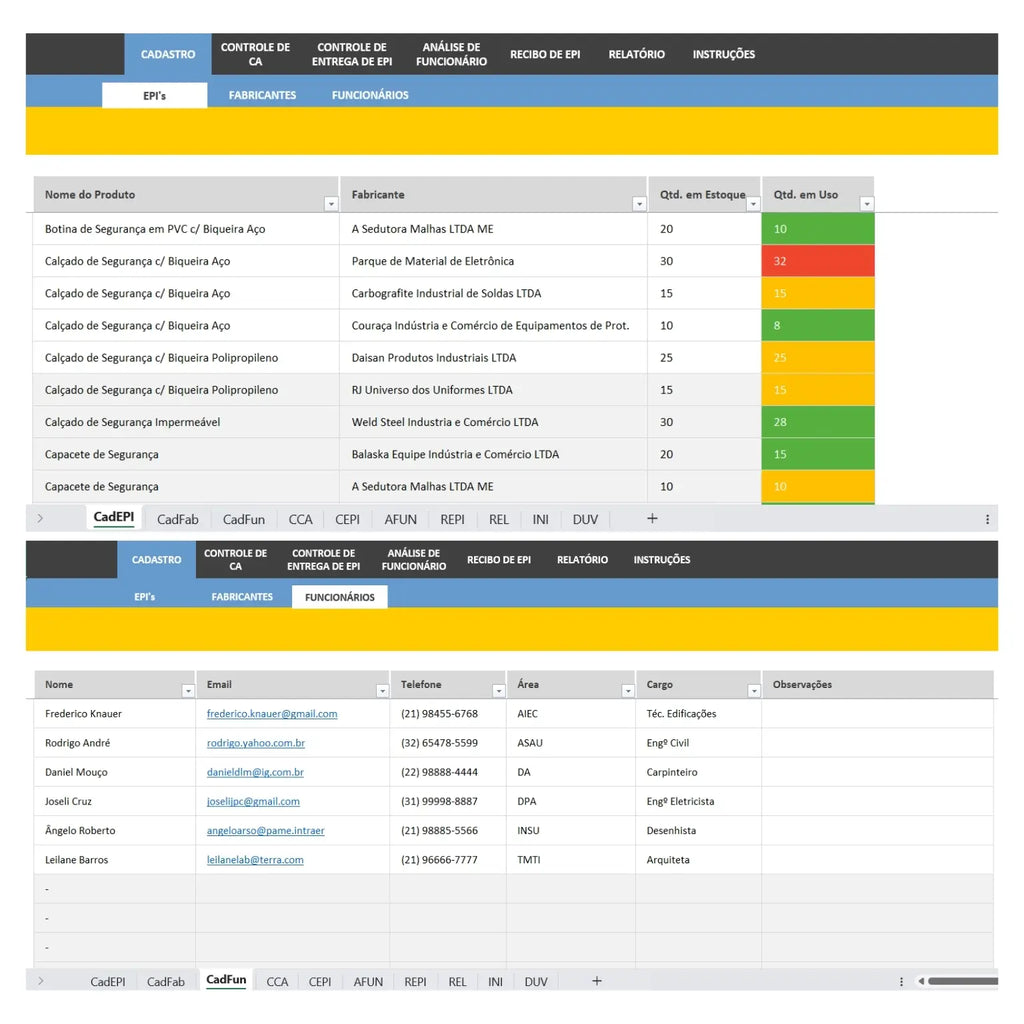Open frederico.knauer@gmail.com email link
Image resolution: width=1024 pixels, height=1024 pixels.
pos(272,714)
